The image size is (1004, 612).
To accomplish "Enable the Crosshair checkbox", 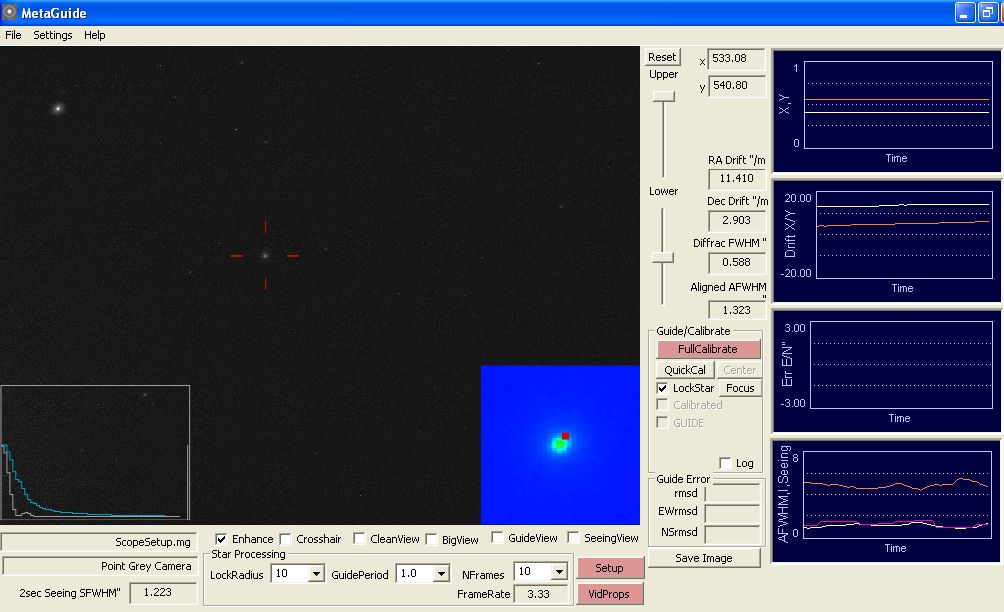I will 286,539.
